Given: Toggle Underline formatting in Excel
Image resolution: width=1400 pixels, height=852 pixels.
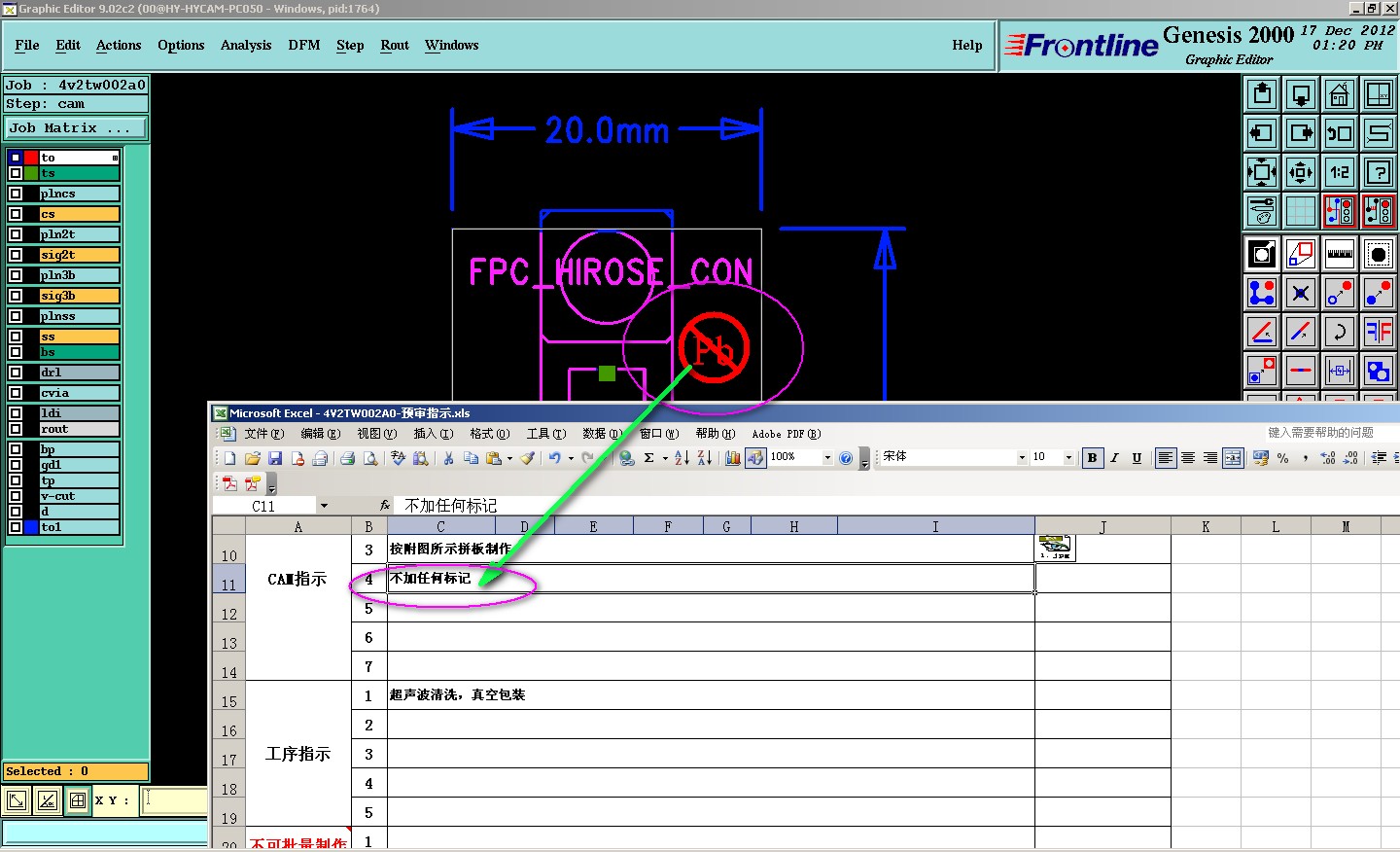Looking at the screenshot, I should click(1137, 457).
